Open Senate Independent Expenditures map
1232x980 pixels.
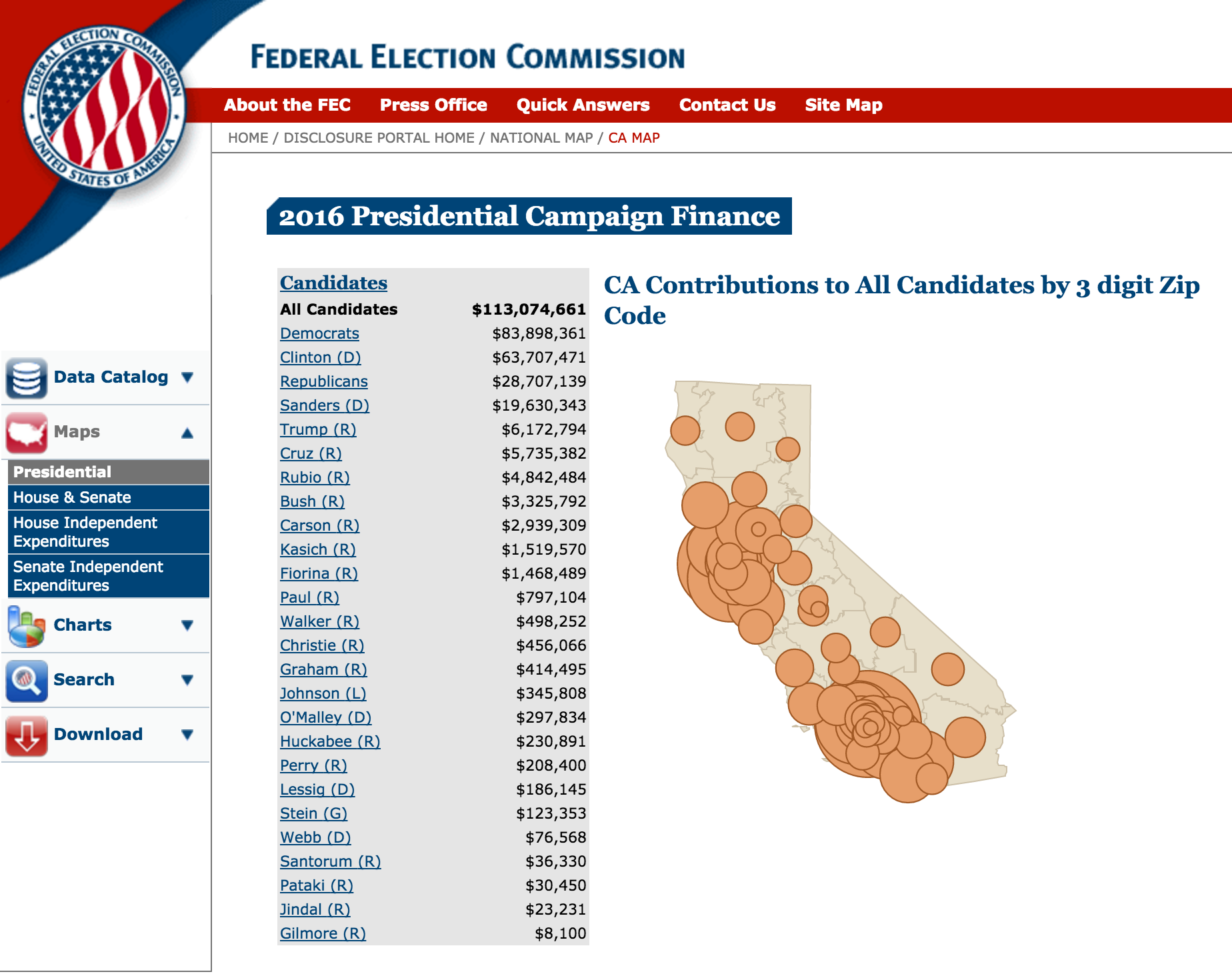pyautogui.click(x=88, y=577)
